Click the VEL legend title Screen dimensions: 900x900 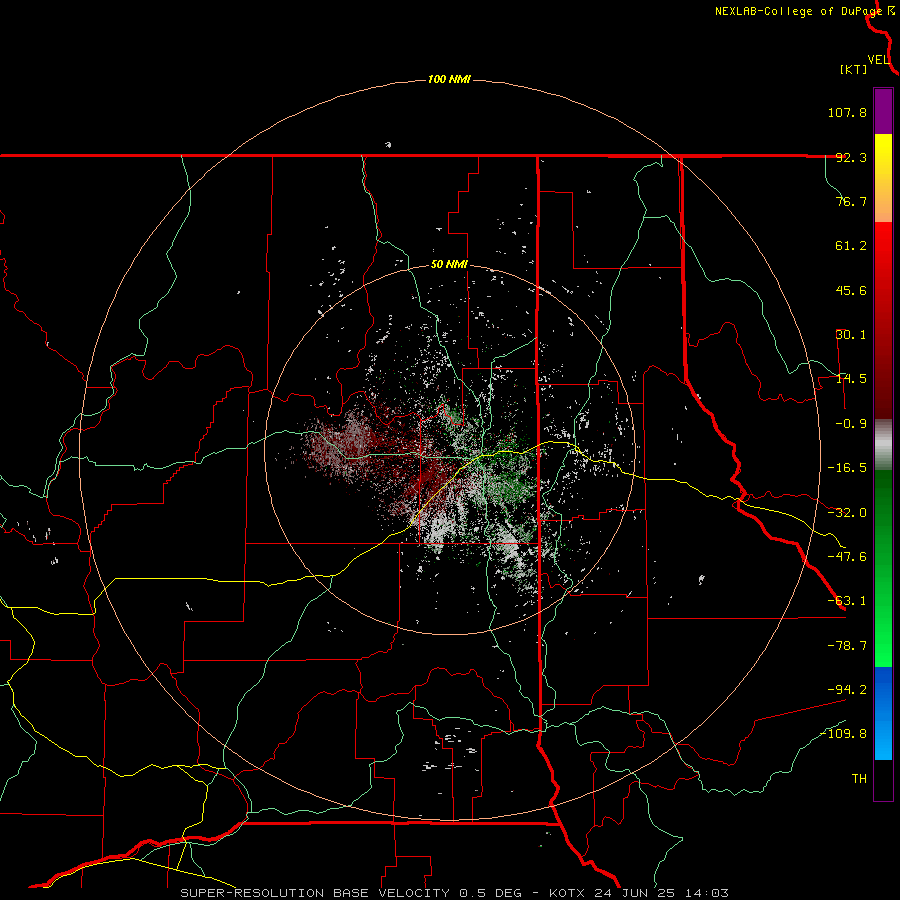pyautogui.click(x=878, y=60)
